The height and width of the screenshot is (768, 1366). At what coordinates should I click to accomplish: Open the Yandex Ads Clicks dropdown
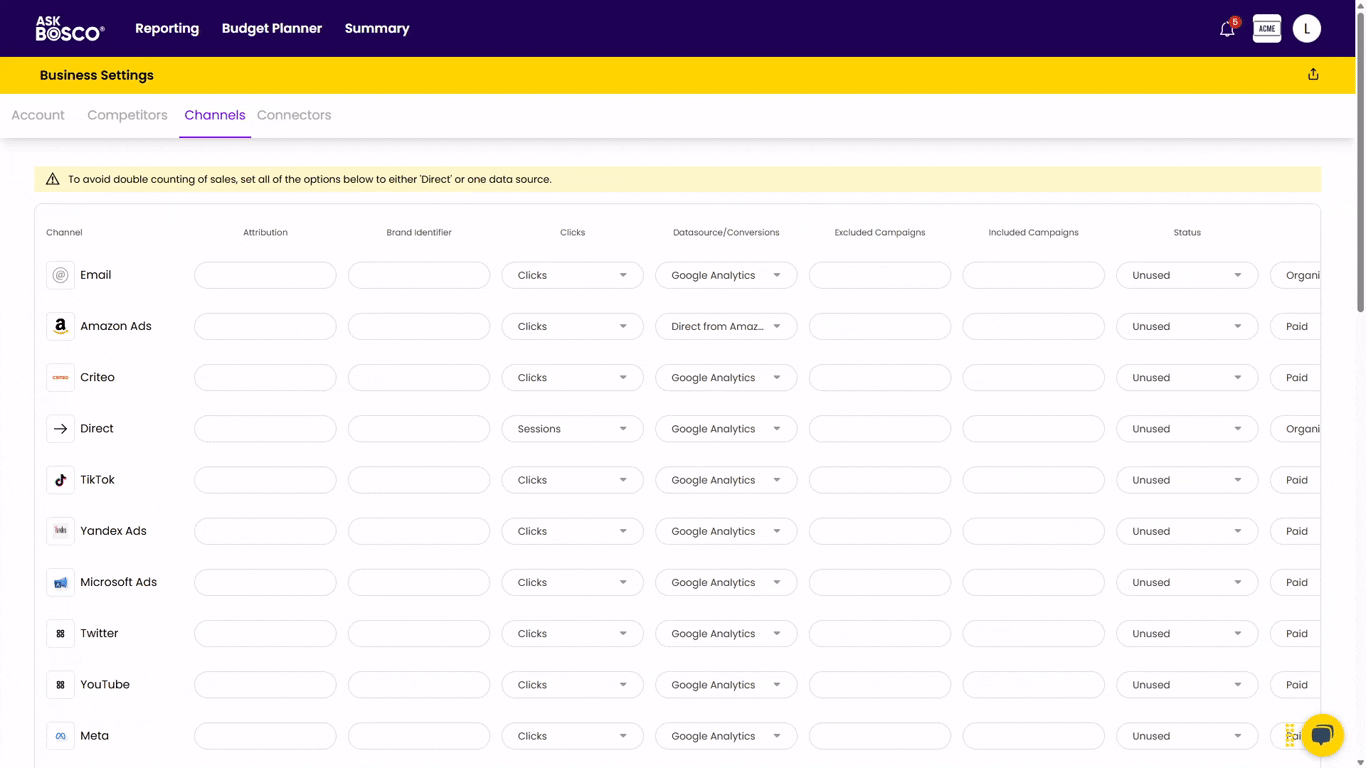[572, 531]
